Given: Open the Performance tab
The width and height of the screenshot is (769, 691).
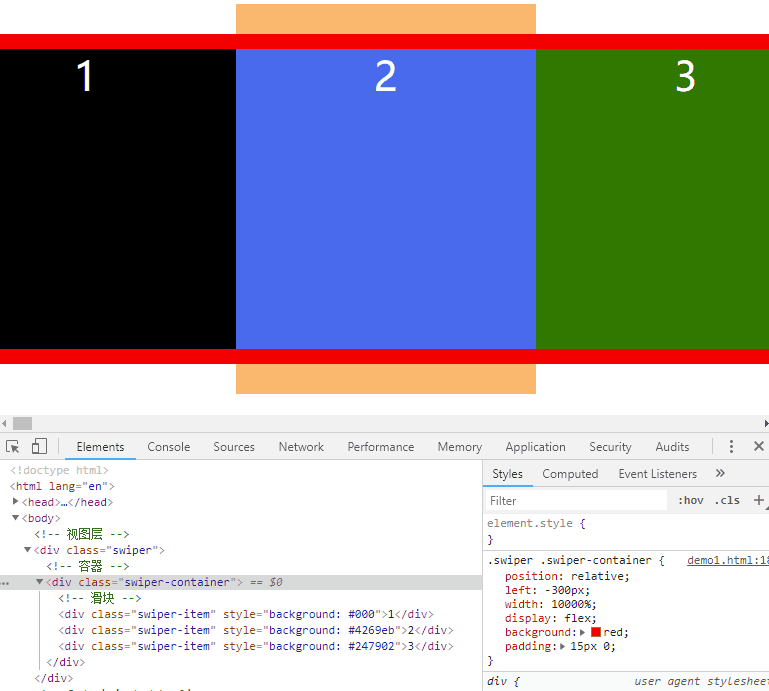Looking at the screenshot, I should click(x=381, y=447).
